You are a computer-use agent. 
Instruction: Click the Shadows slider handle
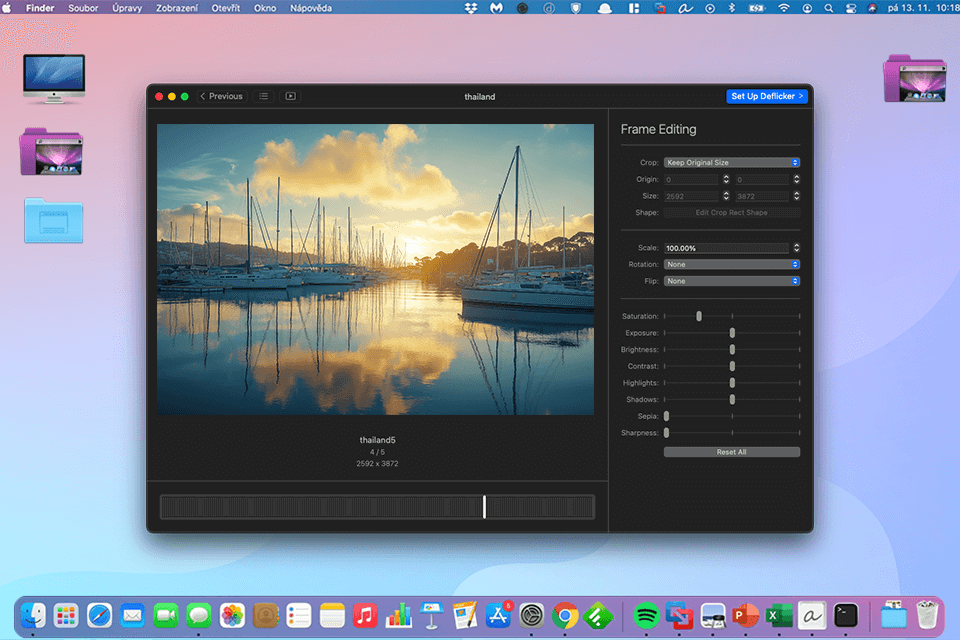point(732,399)
